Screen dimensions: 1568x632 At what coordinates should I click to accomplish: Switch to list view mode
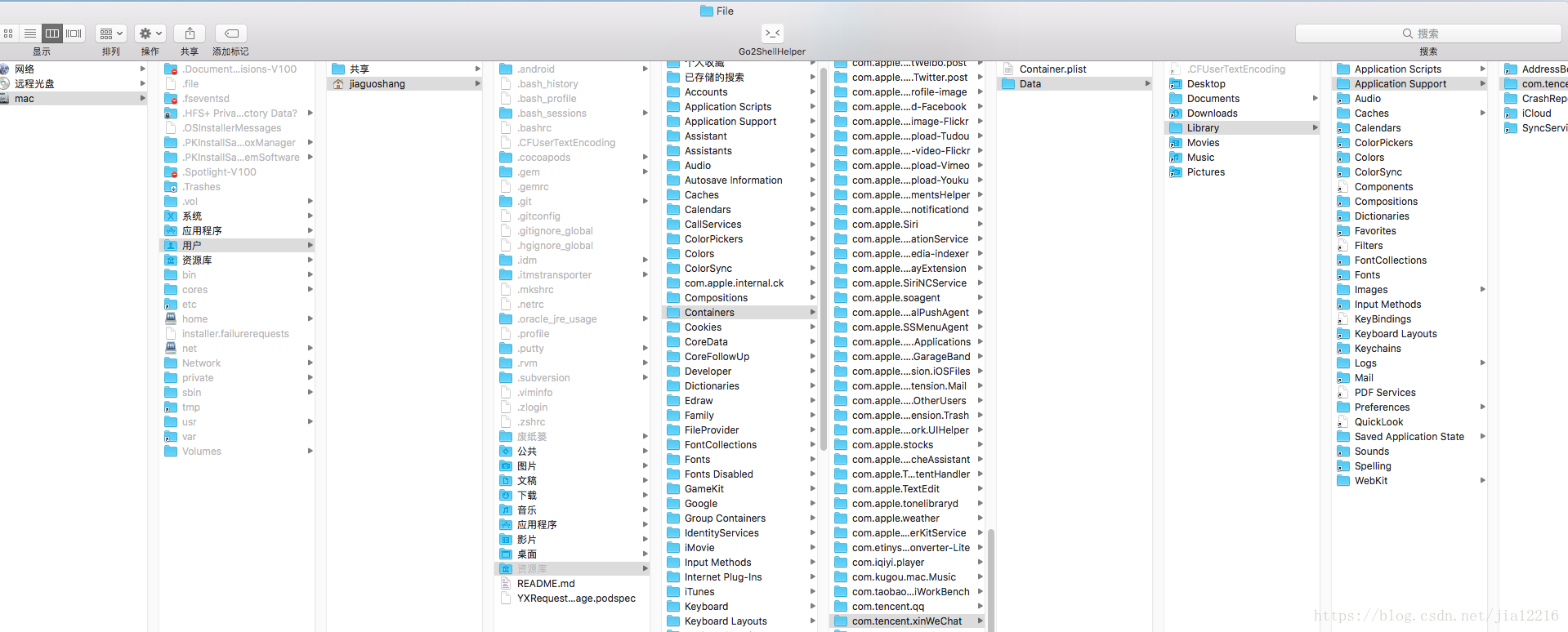(30, 33)
